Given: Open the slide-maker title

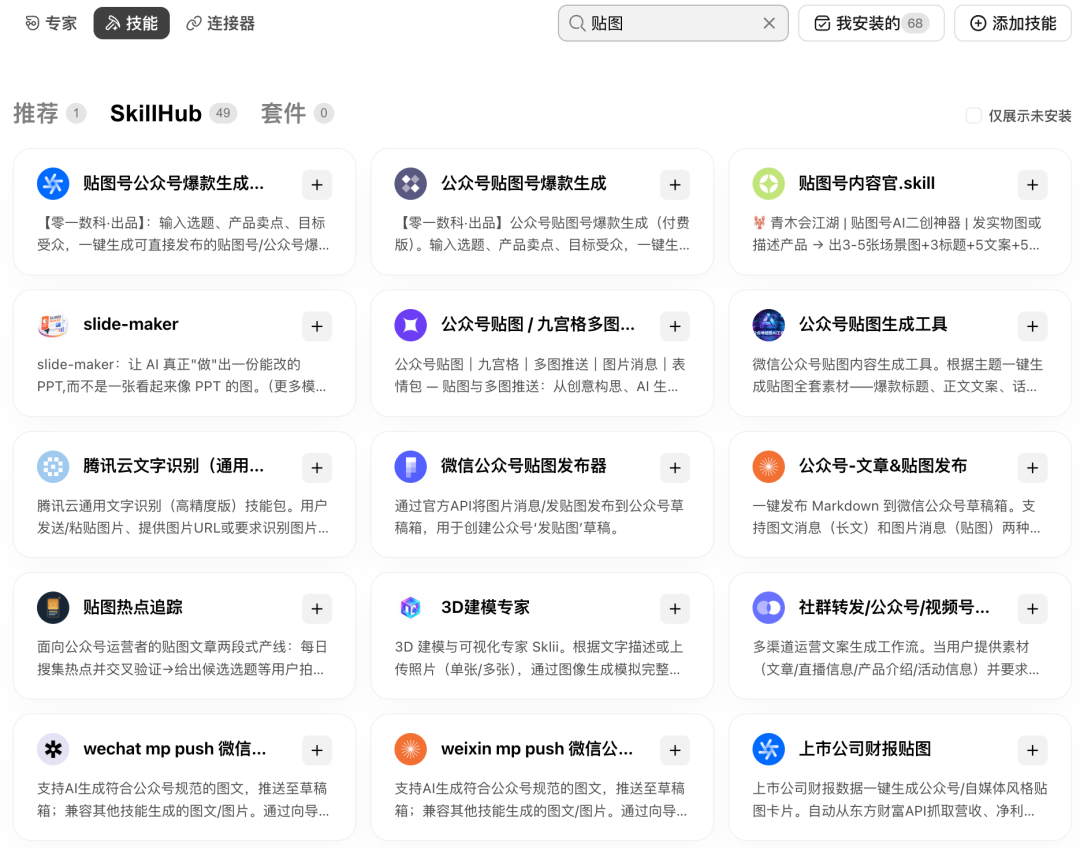Looking at the screenshot, I should coord(131,324).
